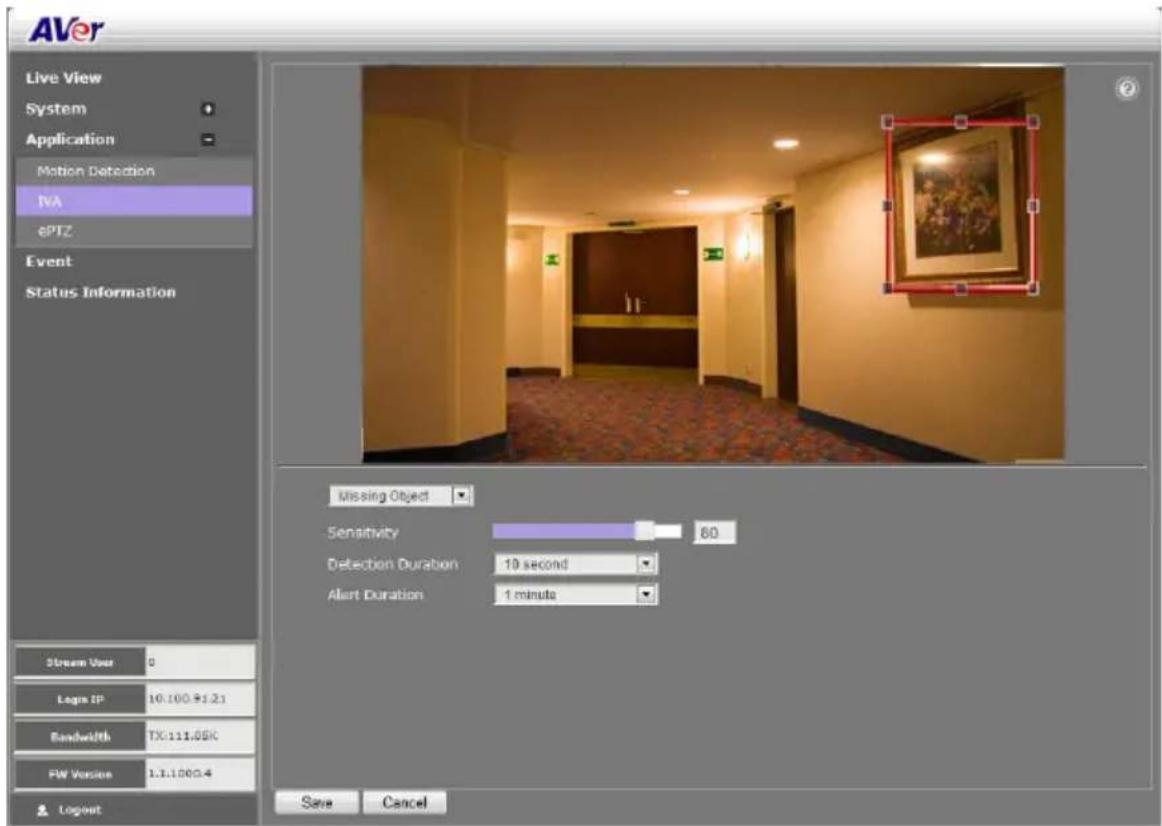Click the camera preview image of the hallway
1162x826 pixels.
click(x=713, y=264)
